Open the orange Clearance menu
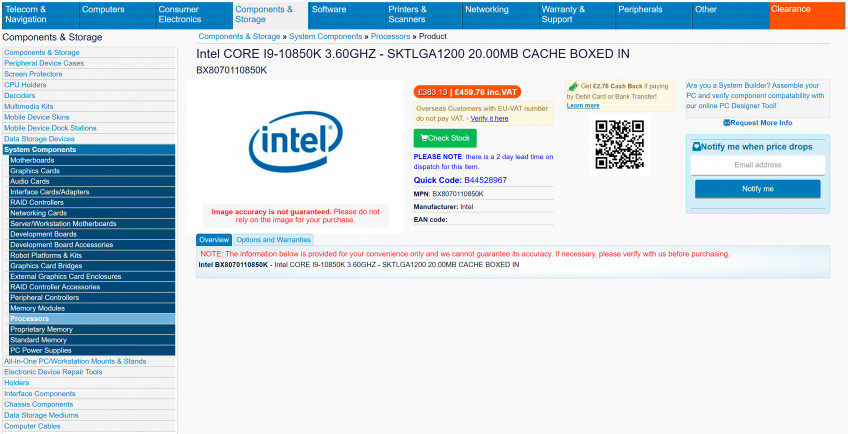This screenshot has height=434, width=848. (x=807, y=15)
